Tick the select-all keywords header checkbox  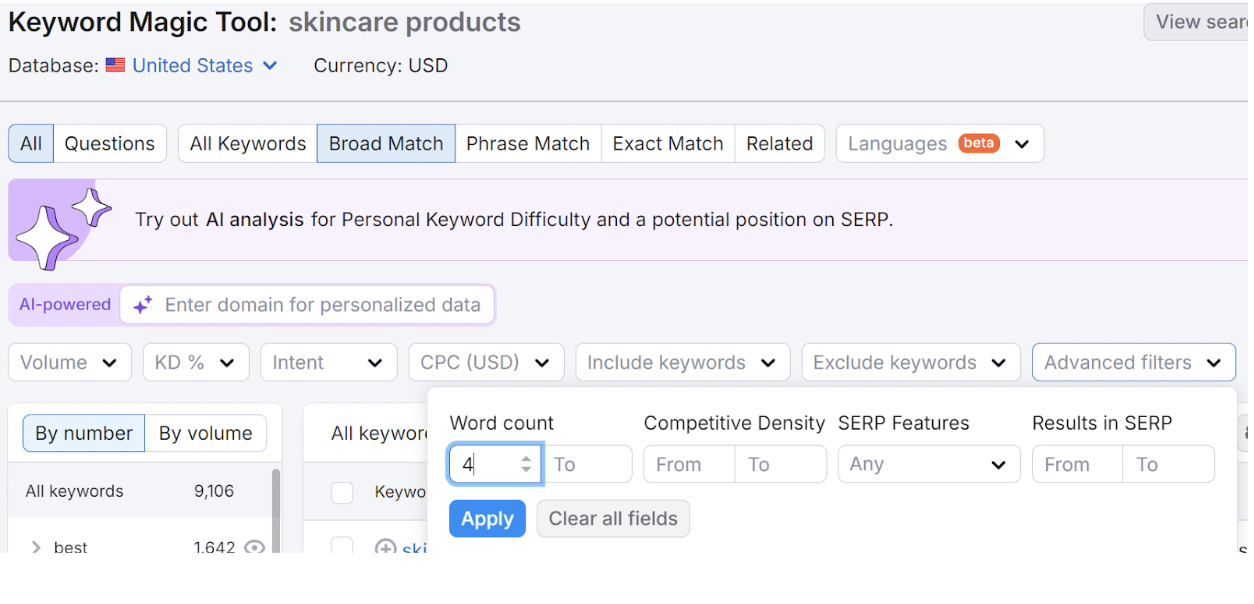342,492
